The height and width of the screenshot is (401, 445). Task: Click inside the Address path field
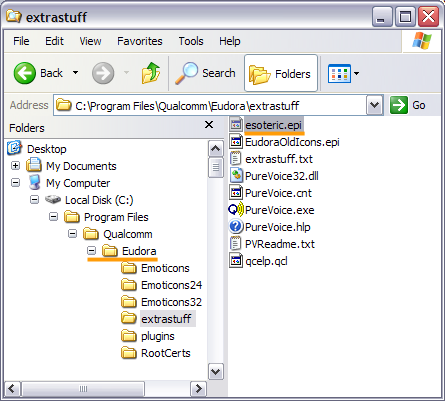(x=210, y=106)
